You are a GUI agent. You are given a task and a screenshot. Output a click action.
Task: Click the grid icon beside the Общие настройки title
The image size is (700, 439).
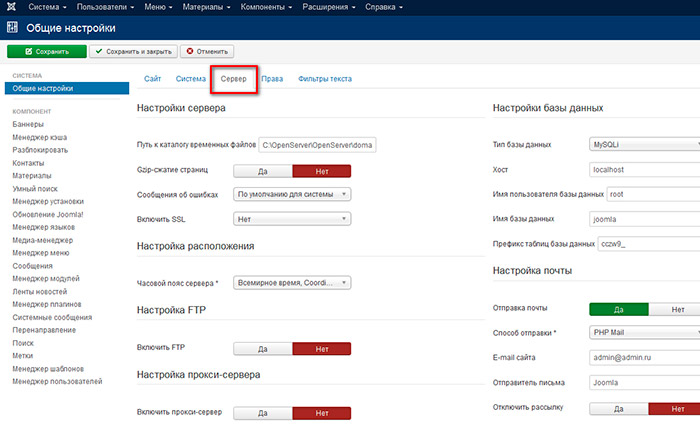(x=12, y=28)
